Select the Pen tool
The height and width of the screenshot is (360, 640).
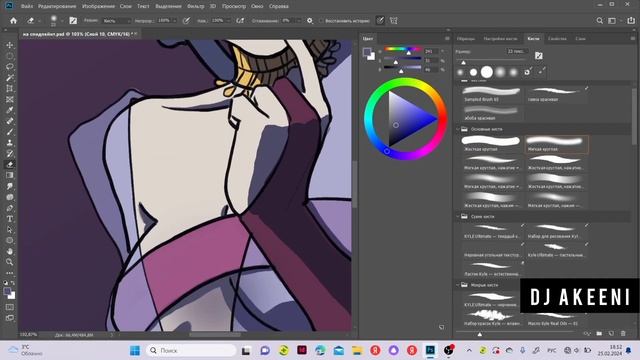(10, 208)
